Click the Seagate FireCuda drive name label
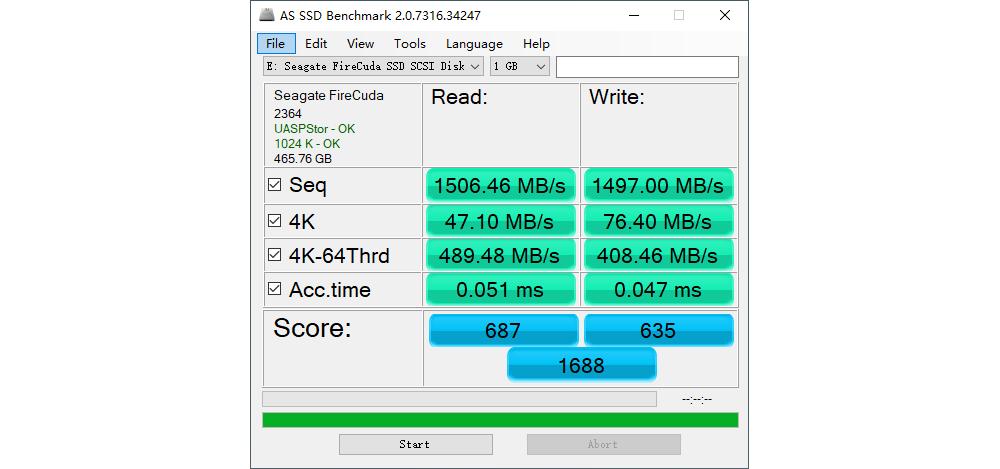Viewport: 1000px width, 469px height. (329, 96)
